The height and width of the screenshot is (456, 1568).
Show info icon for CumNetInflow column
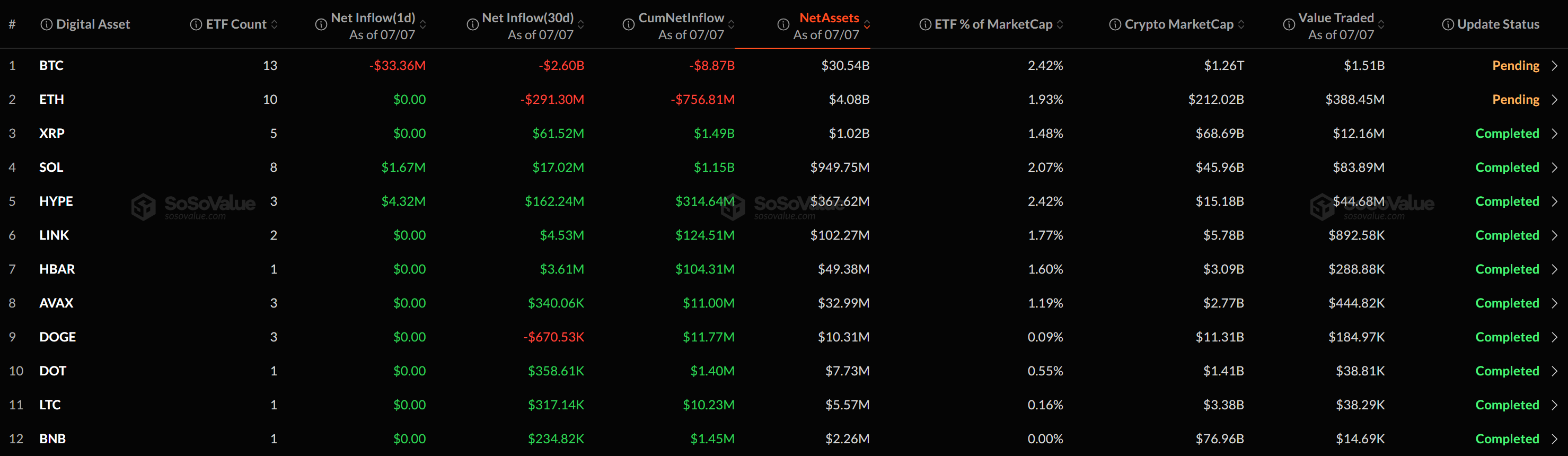click(x=629, y=24)
